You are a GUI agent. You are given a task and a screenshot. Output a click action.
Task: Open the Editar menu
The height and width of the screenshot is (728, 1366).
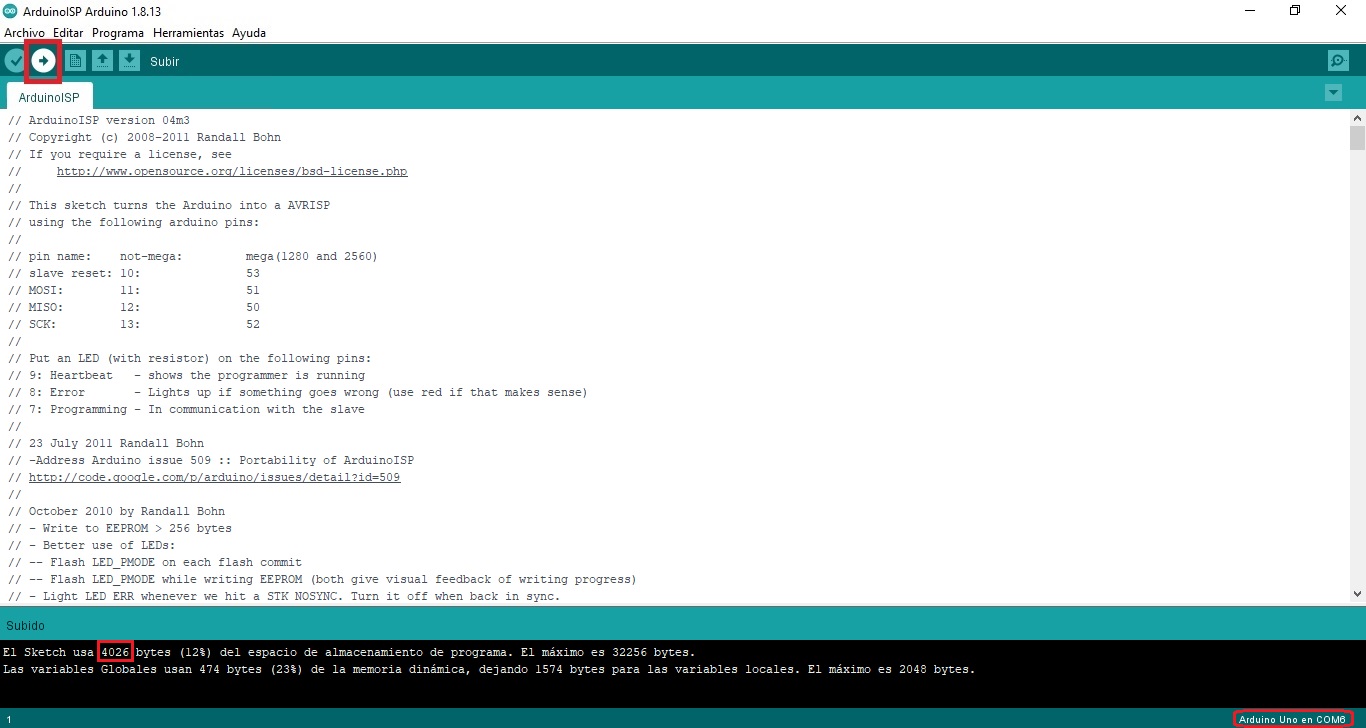[x=67, y=32]
